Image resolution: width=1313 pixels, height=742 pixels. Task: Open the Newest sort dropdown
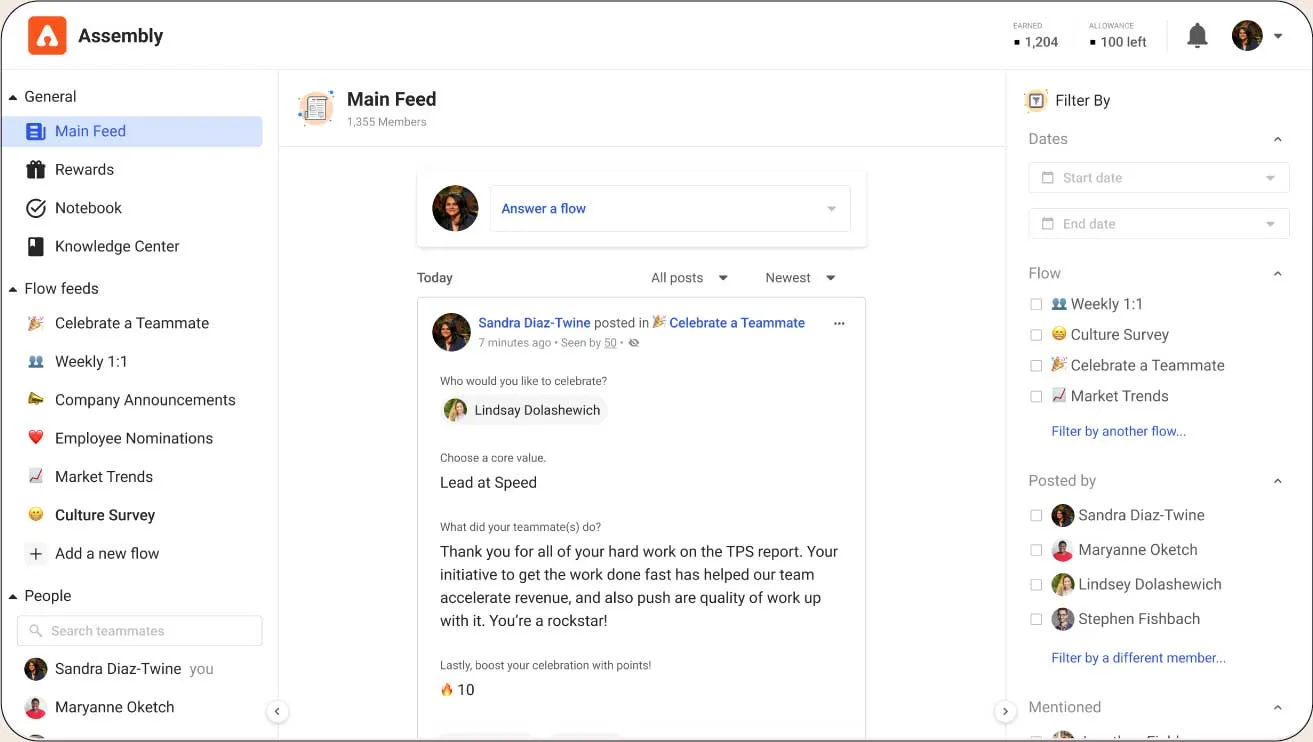pyautogui.click(x=798, y=277)
